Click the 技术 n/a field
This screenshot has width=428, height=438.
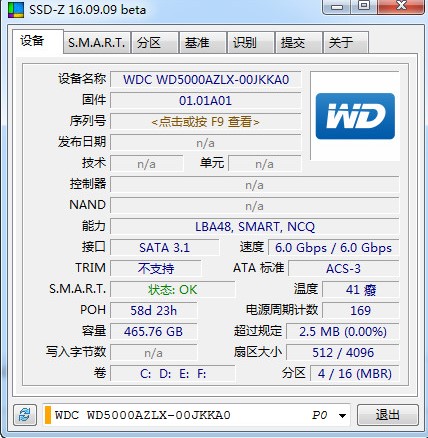click(x=147, y=164)
